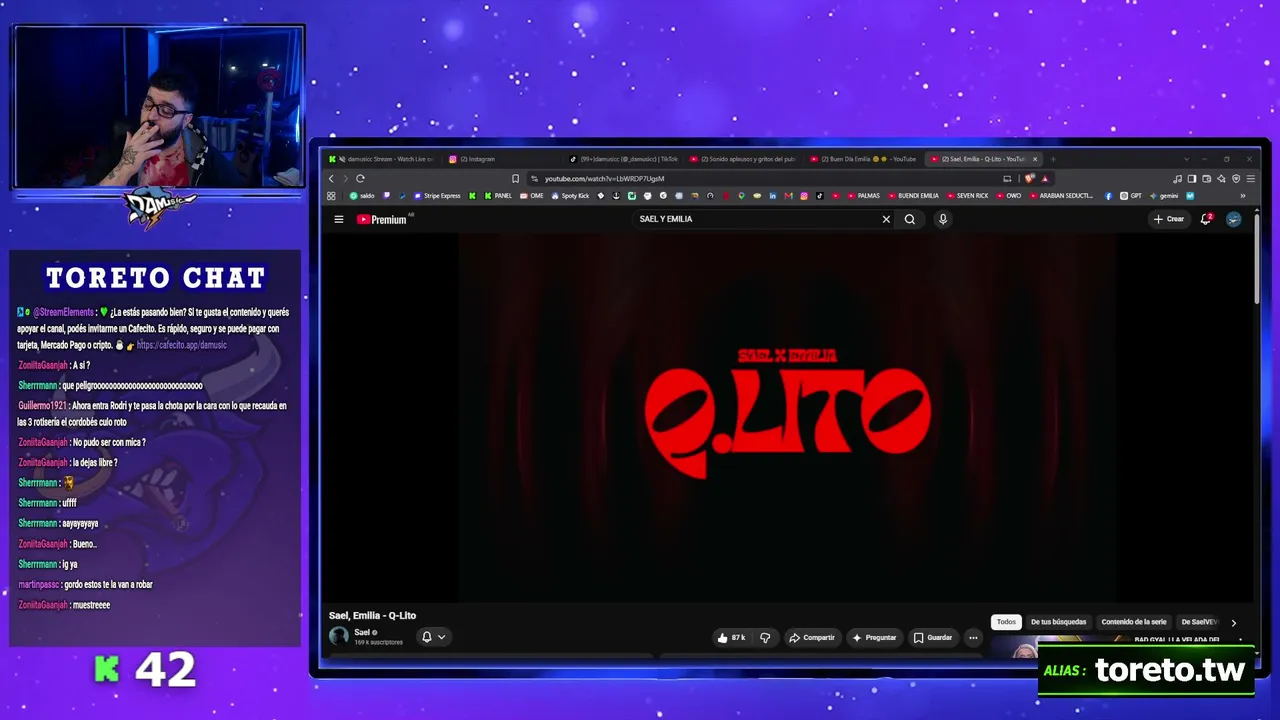Dislike the video with thumbs down
This screenshot has width=1280, height=720.
click(765, 637)
